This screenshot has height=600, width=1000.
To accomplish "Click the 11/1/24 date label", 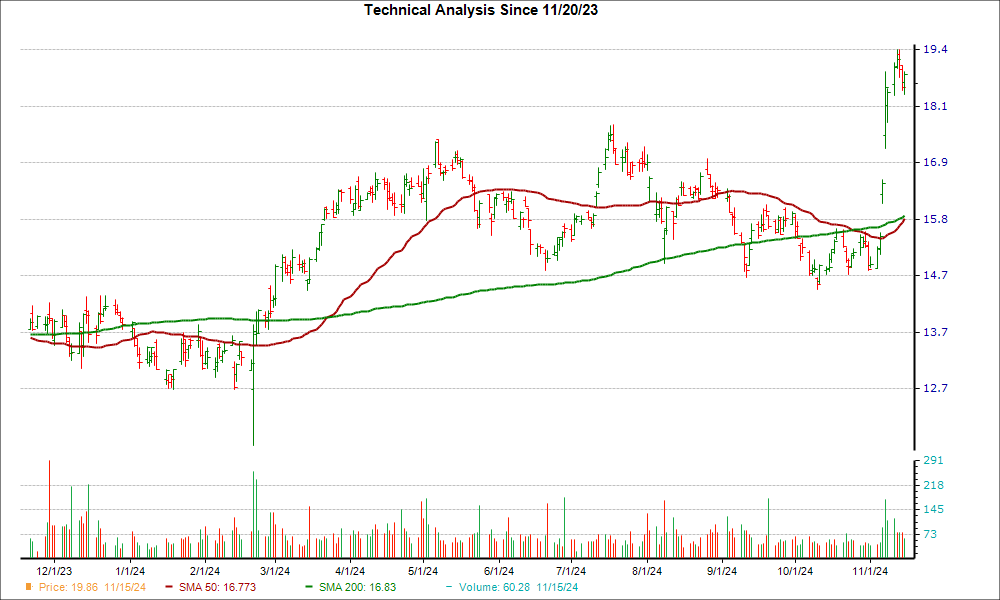I will tap(870, 571).
